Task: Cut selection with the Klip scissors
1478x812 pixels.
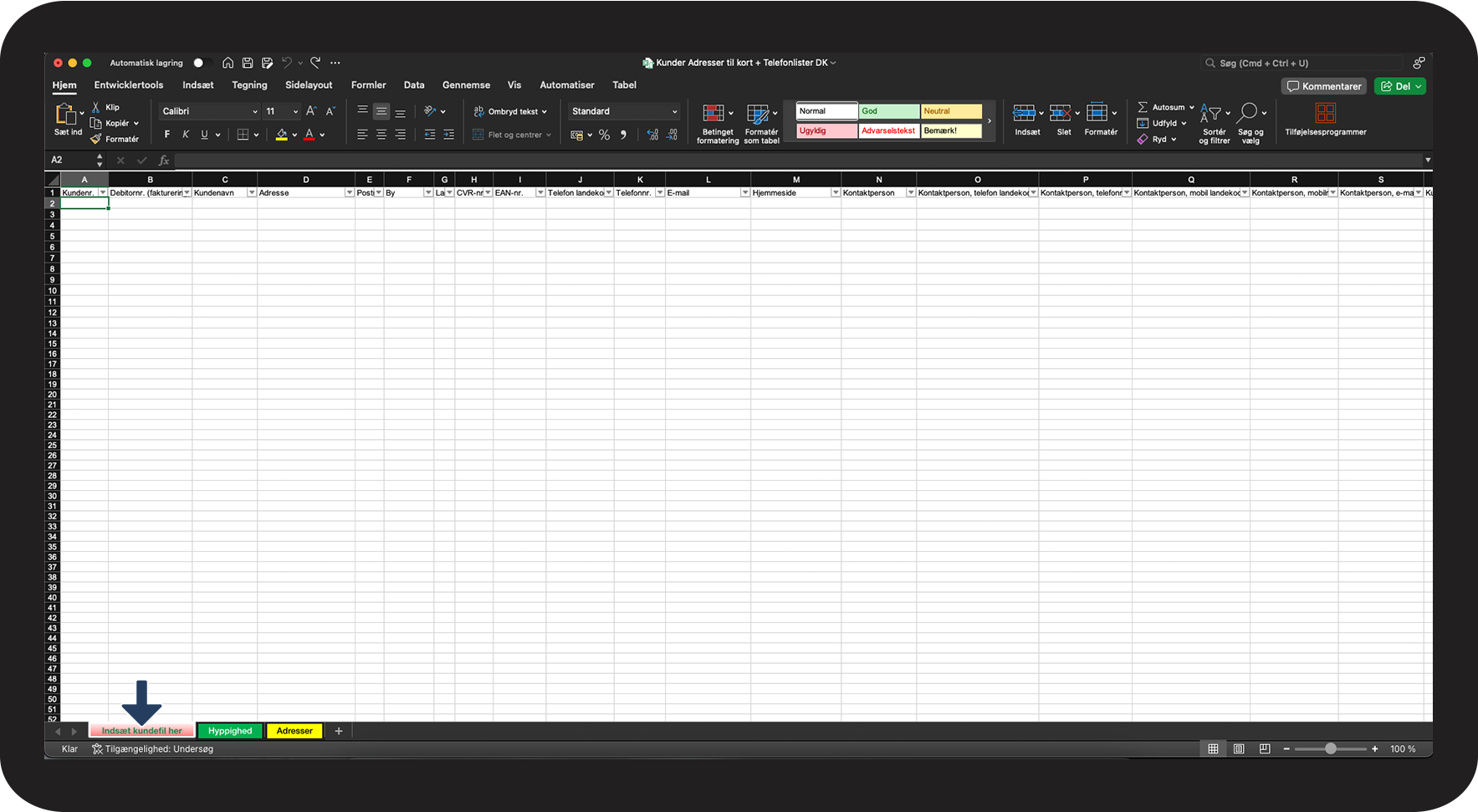Action: point(96,107)
